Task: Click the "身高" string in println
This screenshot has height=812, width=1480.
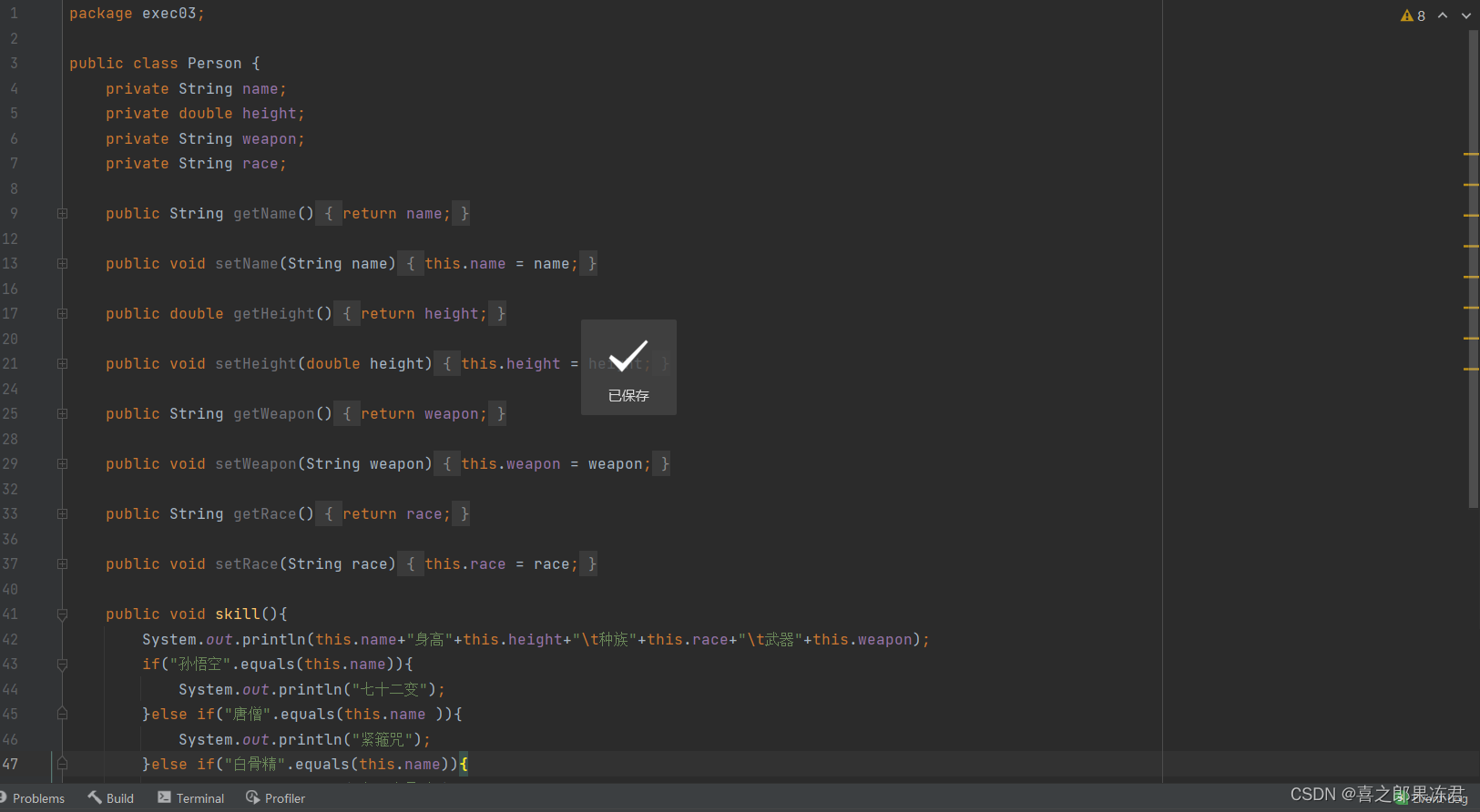Action: pos(430,640)
